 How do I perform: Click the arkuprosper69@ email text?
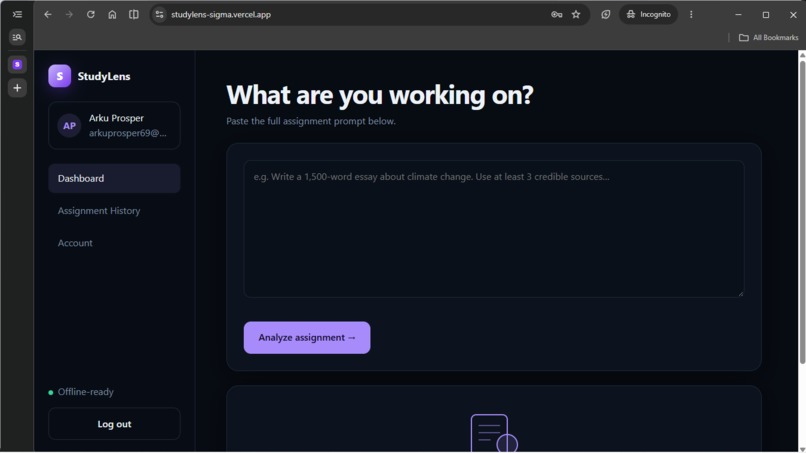pos(127,133)
